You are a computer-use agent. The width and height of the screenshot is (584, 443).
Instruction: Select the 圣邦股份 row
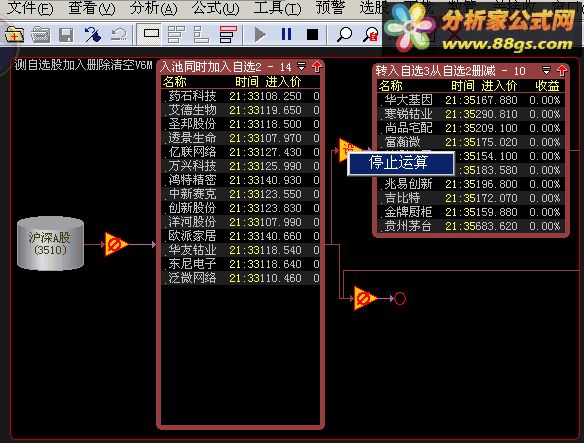coord(241,124)
